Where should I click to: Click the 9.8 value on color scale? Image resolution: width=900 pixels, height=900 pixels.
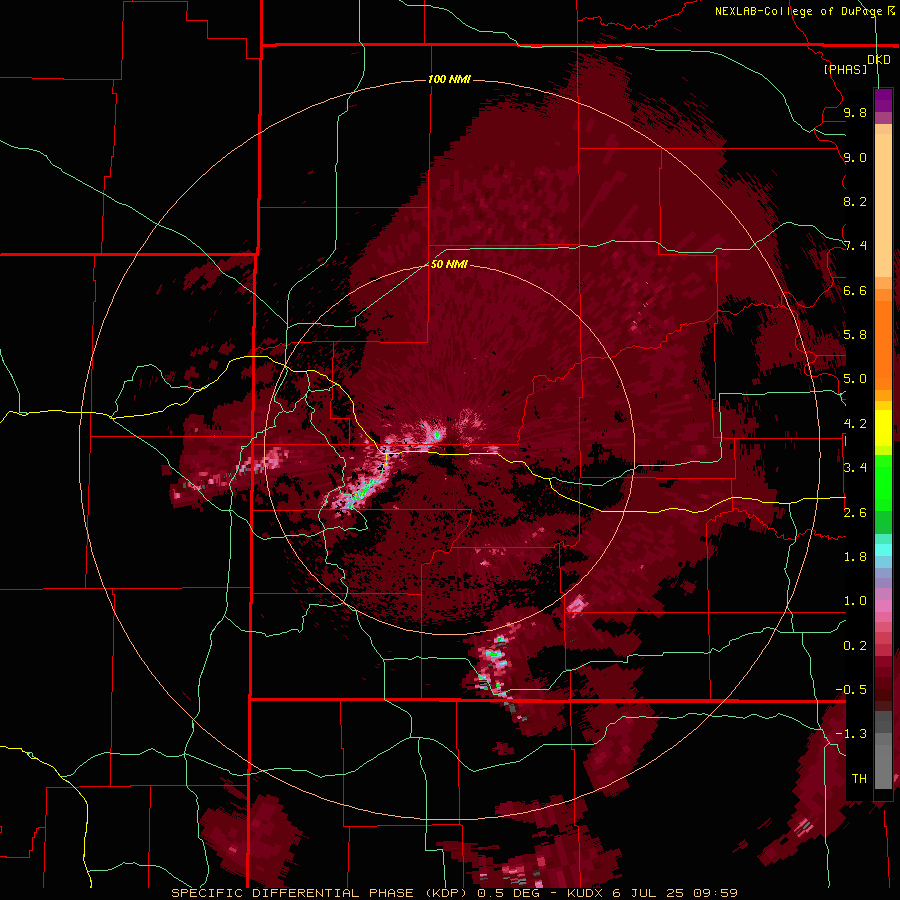tap(855, 113)
